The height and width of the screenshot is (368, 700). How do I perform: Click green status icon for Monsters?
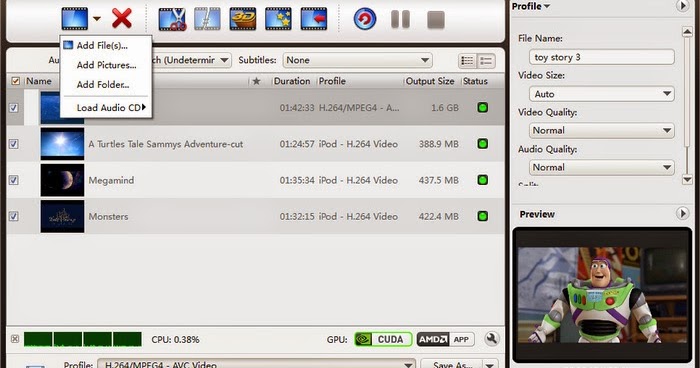[x=483, y=216]
